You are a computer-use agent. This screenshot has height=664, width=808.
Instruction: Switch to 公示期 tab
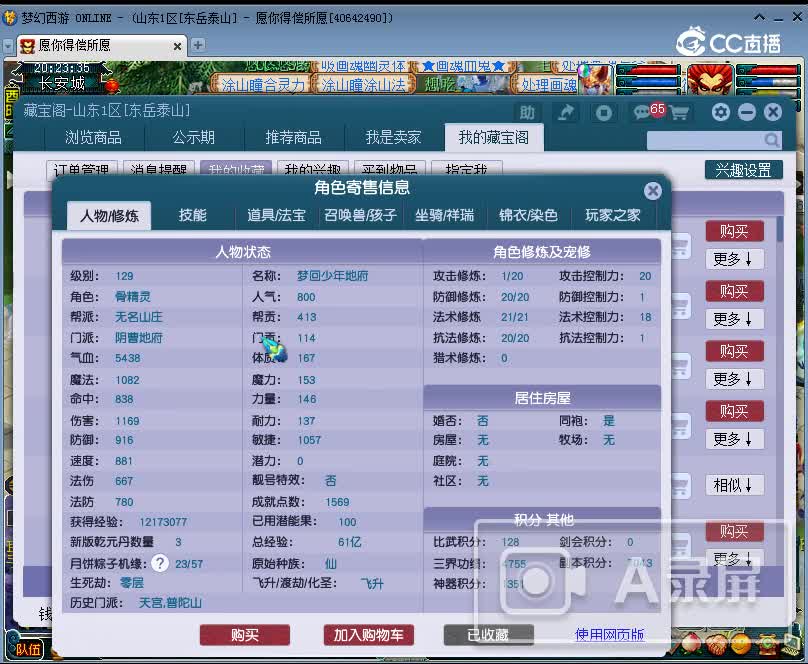(x=193, y=138)
